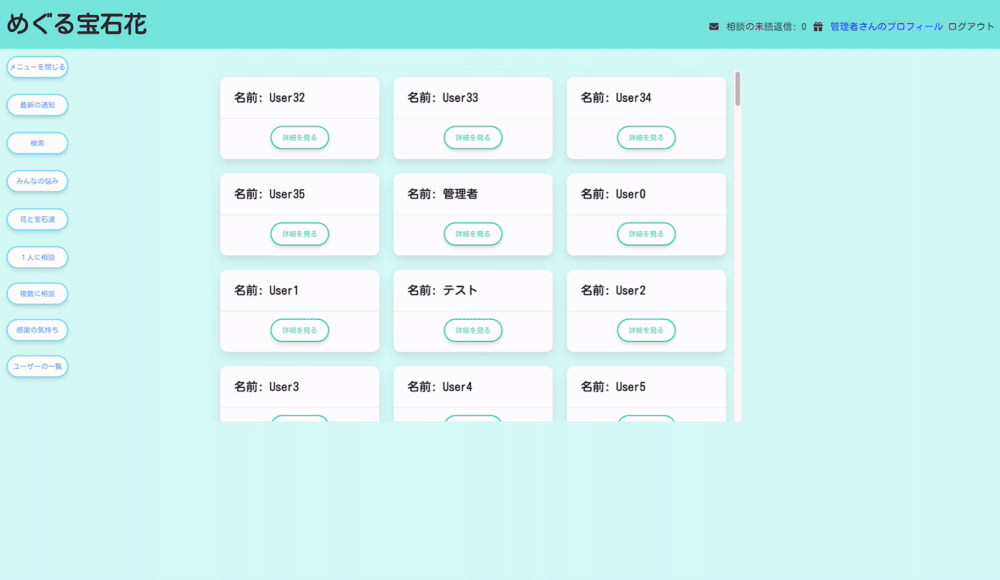This screenshot has height=580, width=1000.
Task: View details for 管理者 card
Action: click(473, 234)
